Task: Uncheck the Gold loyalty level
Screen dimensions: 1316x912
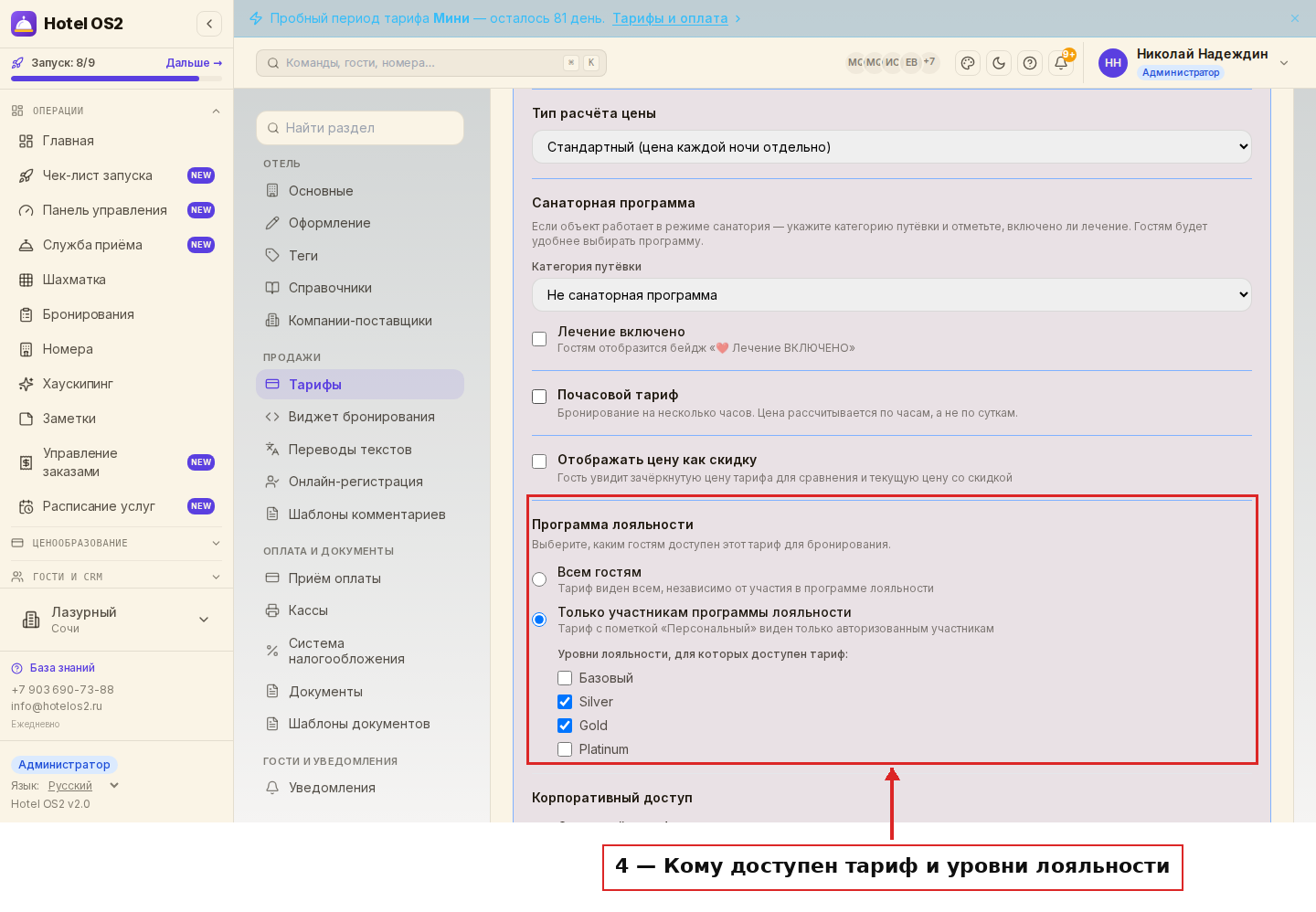Action: 565,726
